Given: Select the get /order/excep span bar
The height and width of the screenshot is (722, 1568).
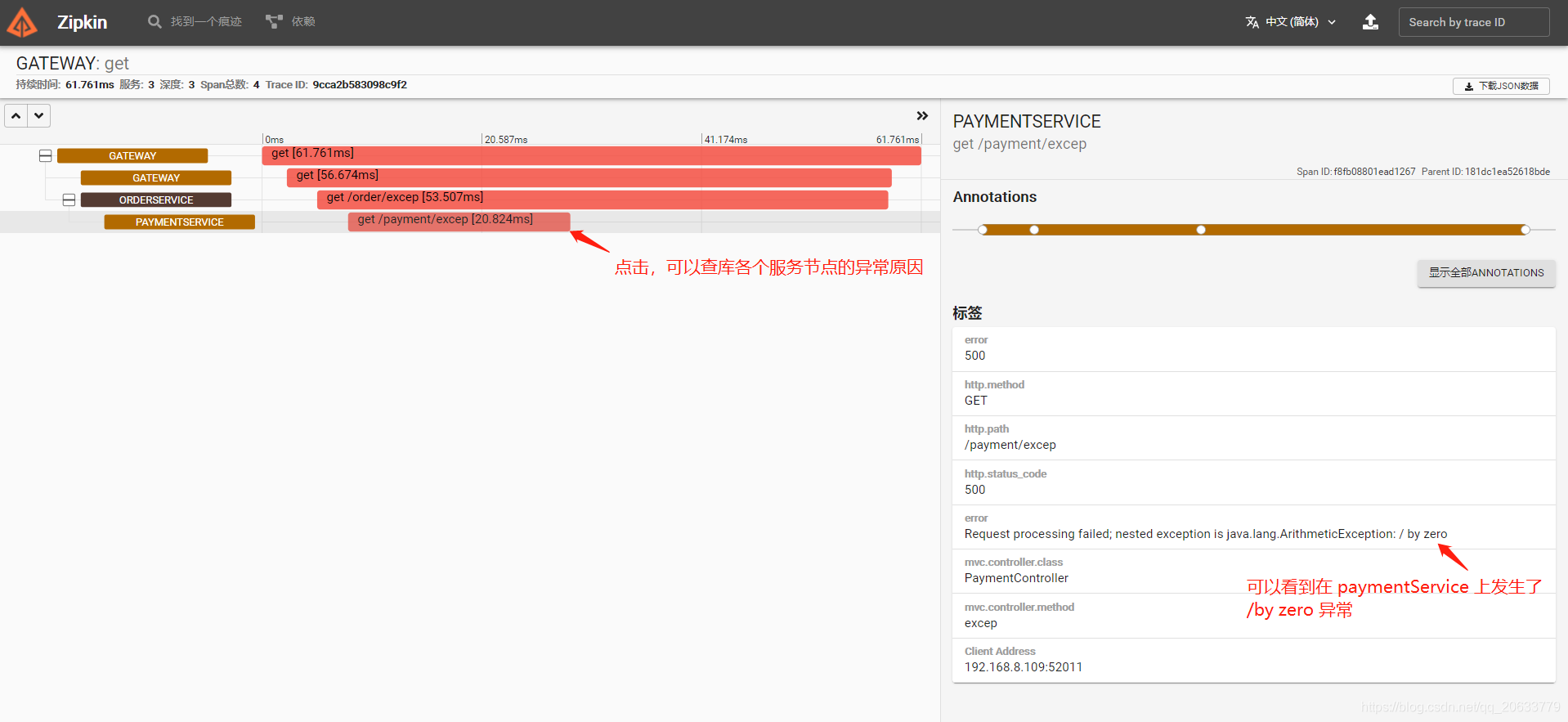Looking at the screenshot, I should (603, 200).
